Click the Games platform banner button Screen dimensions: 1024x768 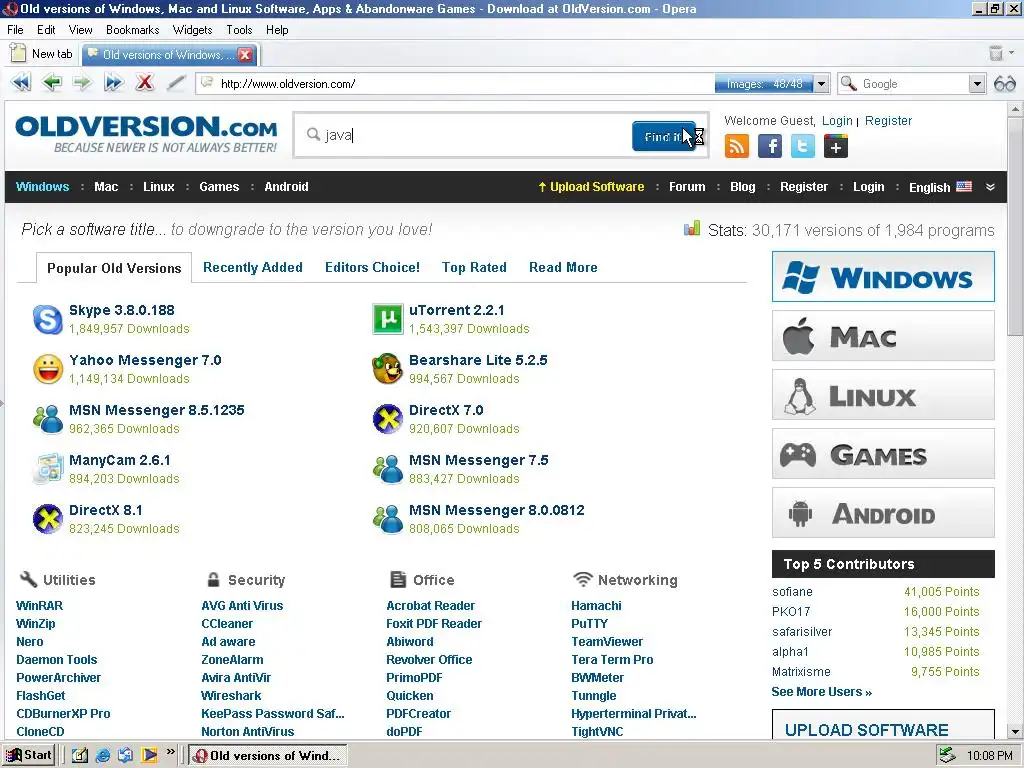click(883, 454)
